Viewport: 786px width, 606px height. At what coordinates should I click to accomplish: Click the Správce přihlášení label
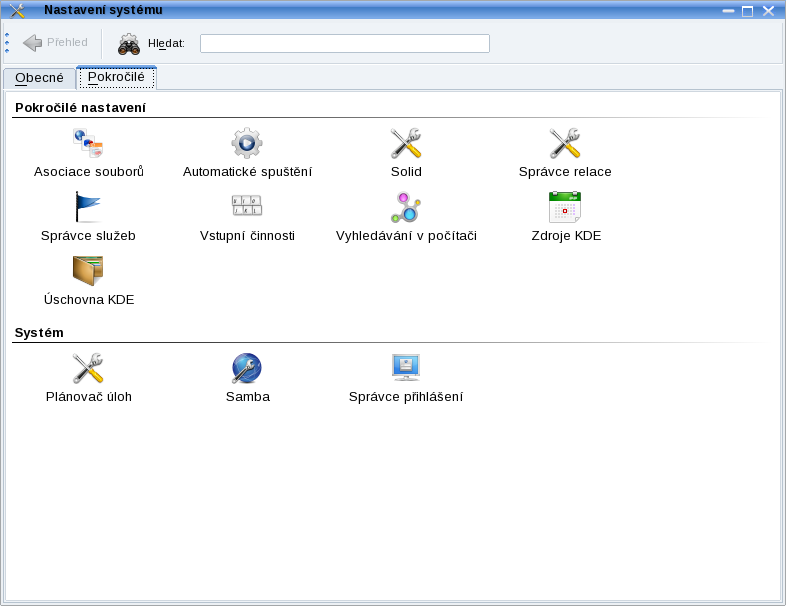click(406, 397)
